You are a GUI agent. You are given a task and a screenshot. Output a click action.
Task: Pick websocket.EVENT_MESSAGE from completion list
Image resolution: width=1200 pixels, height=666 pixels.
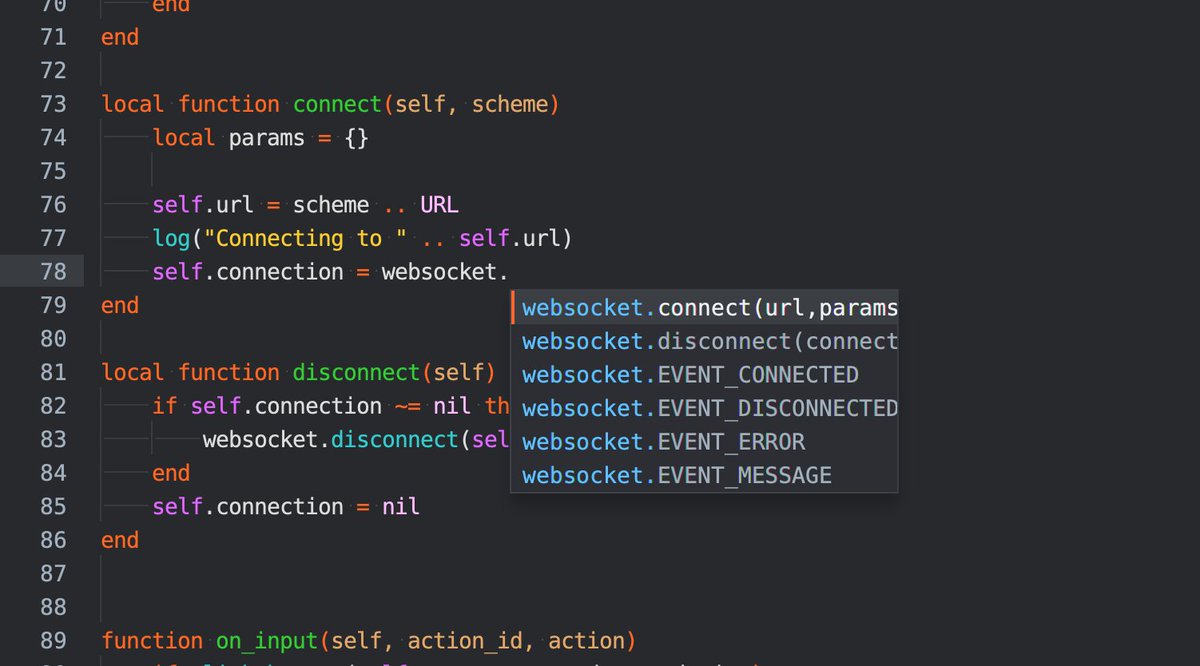click(x=704, y=475)
